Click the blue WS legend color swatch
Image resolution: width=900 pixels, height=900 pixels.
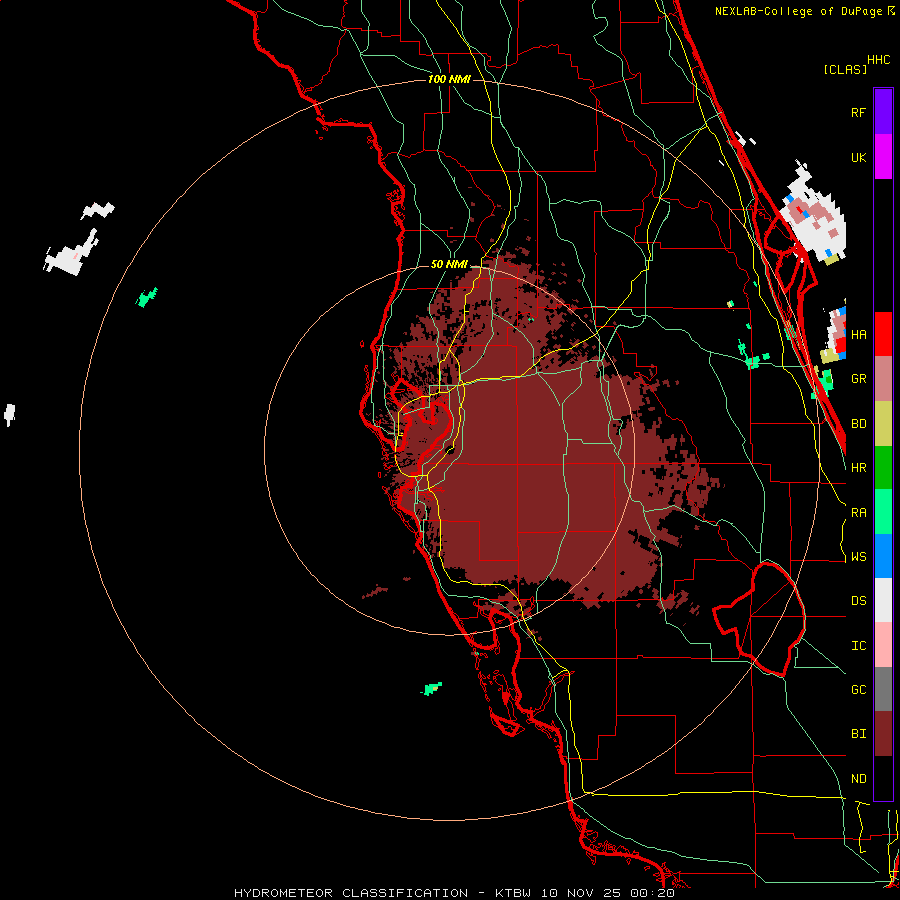pyautogui.click(x=883, y=556)
